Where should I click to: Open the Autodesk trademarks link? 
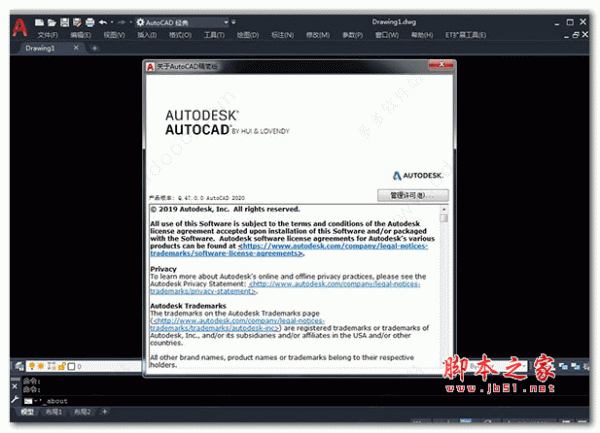(x=237, y=324)
